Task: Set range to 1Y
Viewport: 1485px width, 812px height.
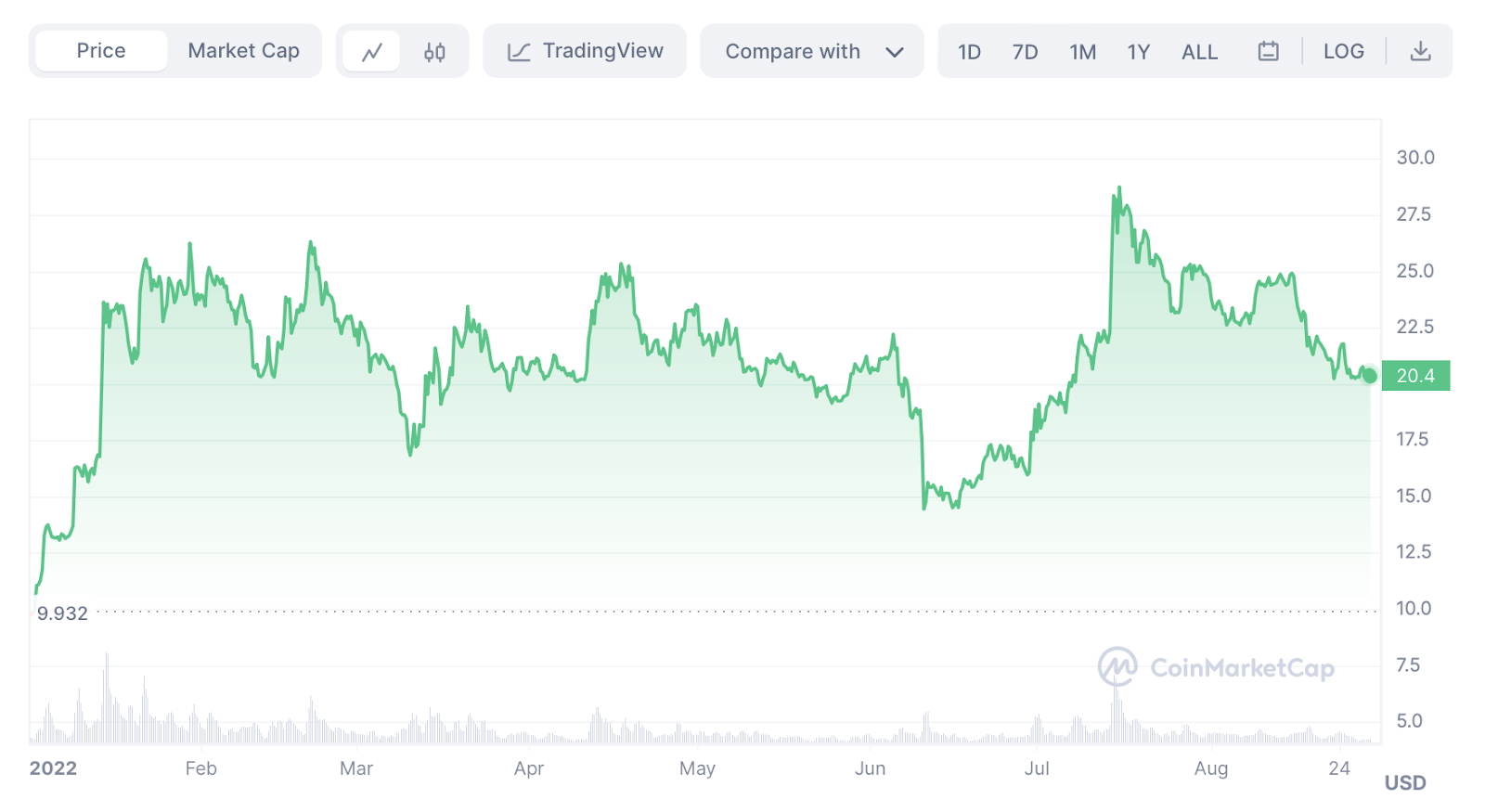Action: 1139,52
